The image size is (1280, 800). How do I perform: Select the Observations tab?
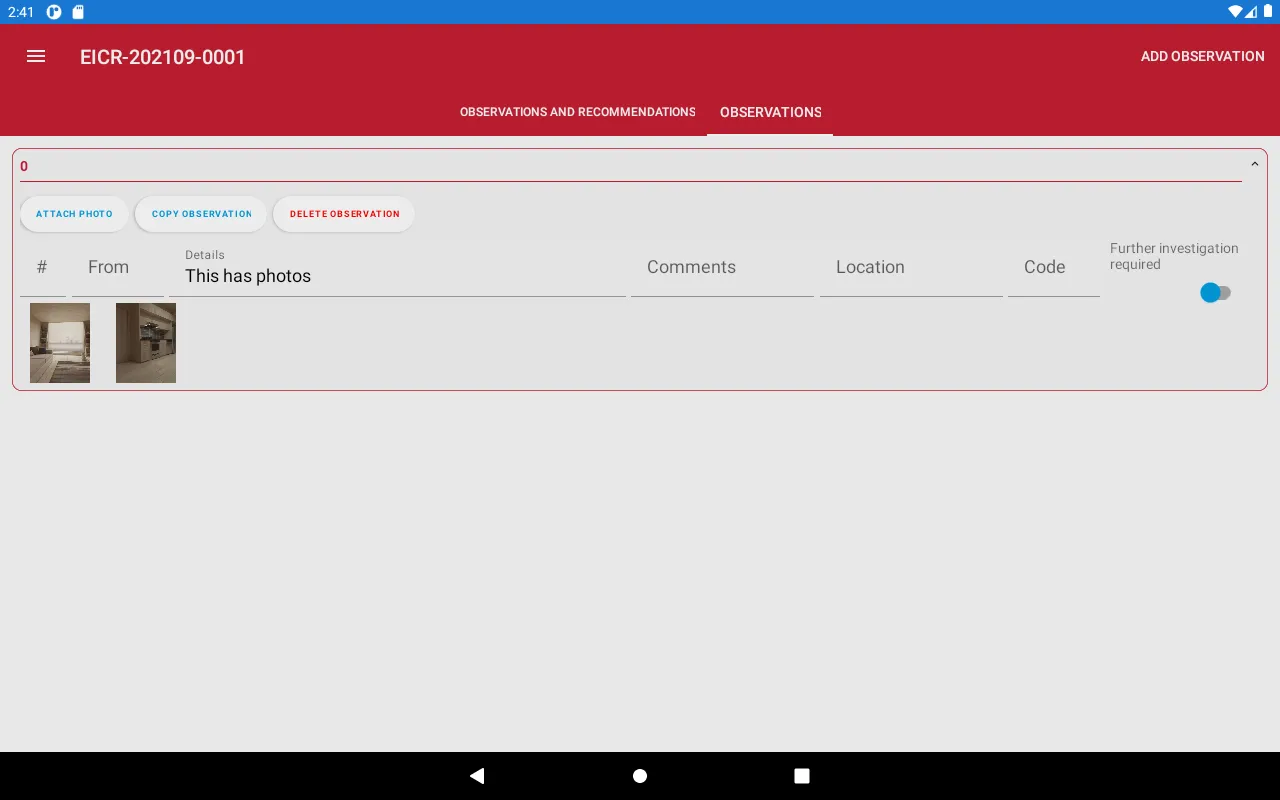point(770,112)
